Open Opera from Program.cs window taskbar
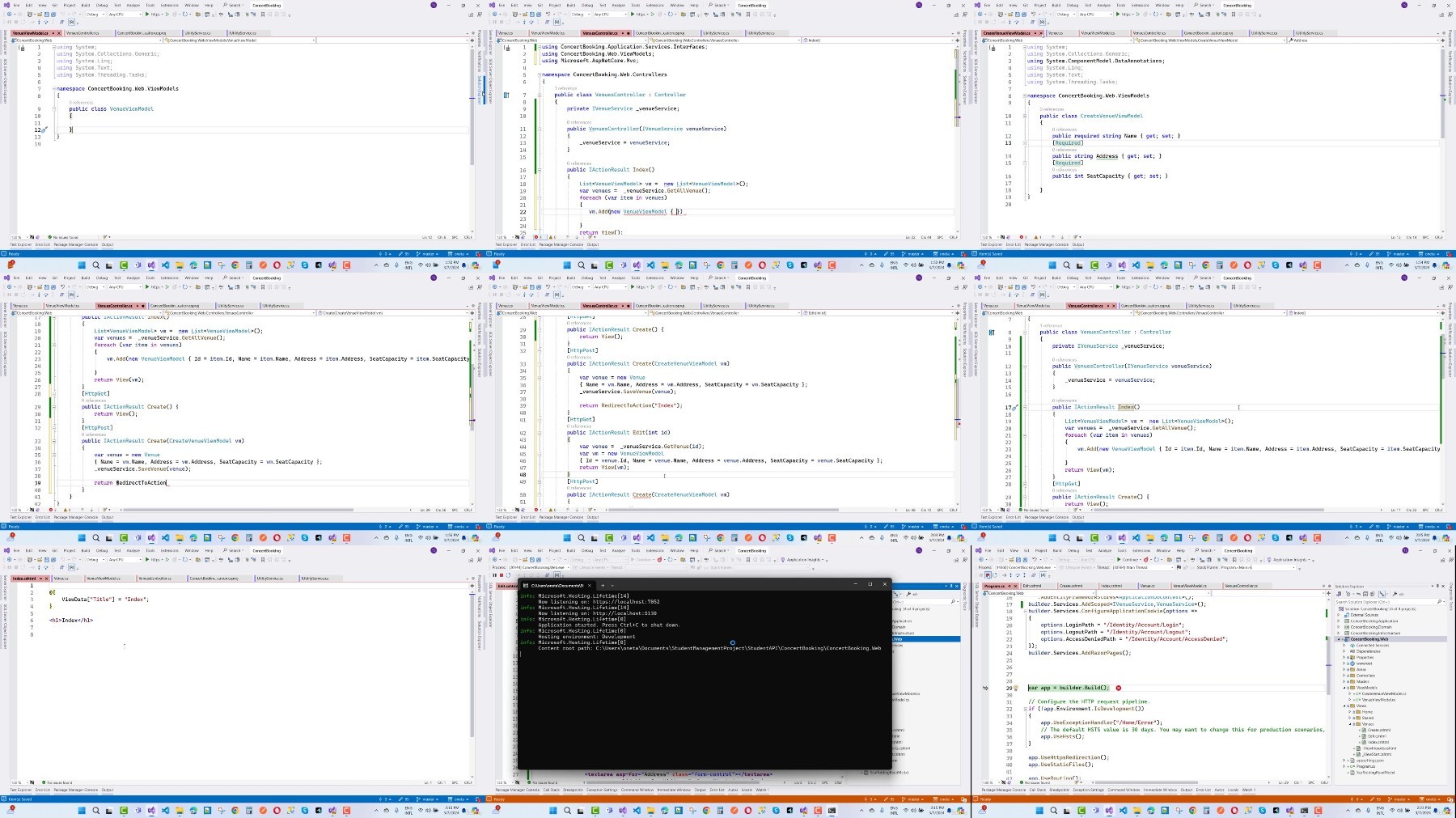The width and height of the screenshot is (1456, 818). (x=1234, y=810)
